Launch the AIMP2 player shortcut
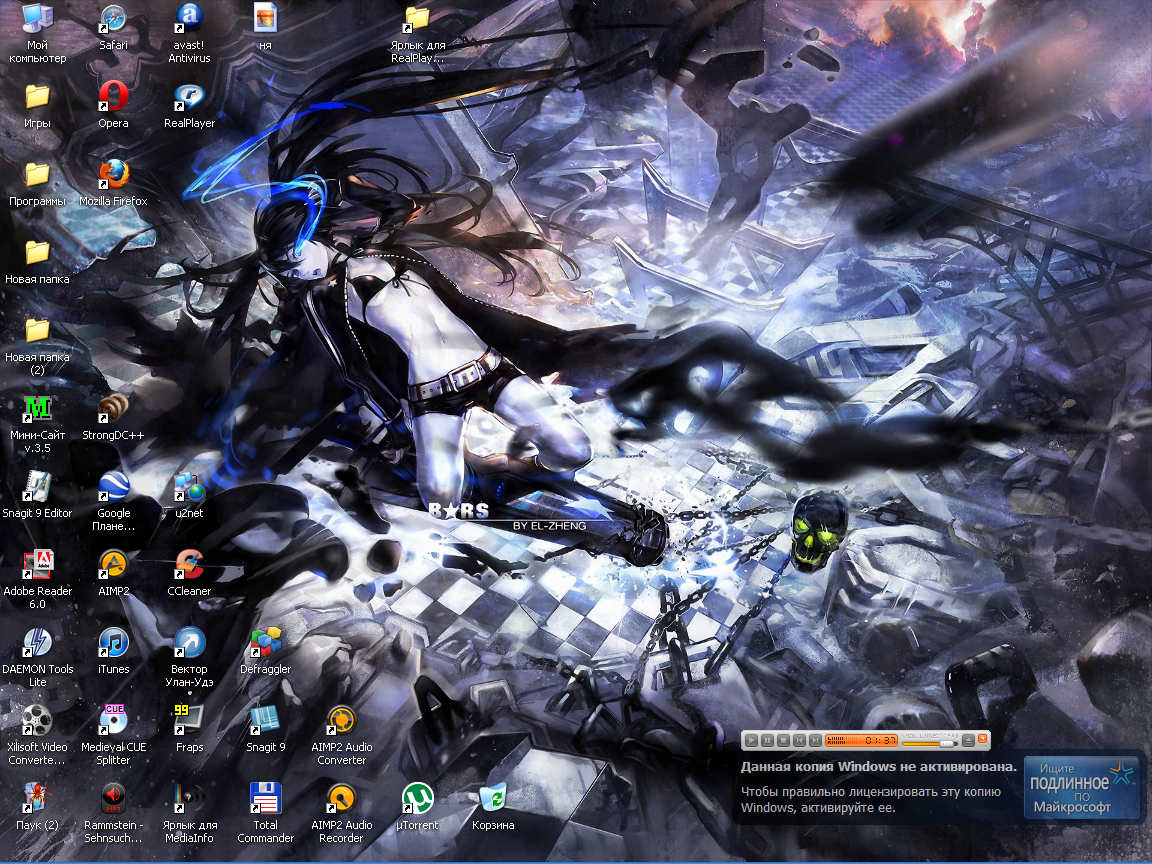1152x864 pixels. click(x=113, y=573)
